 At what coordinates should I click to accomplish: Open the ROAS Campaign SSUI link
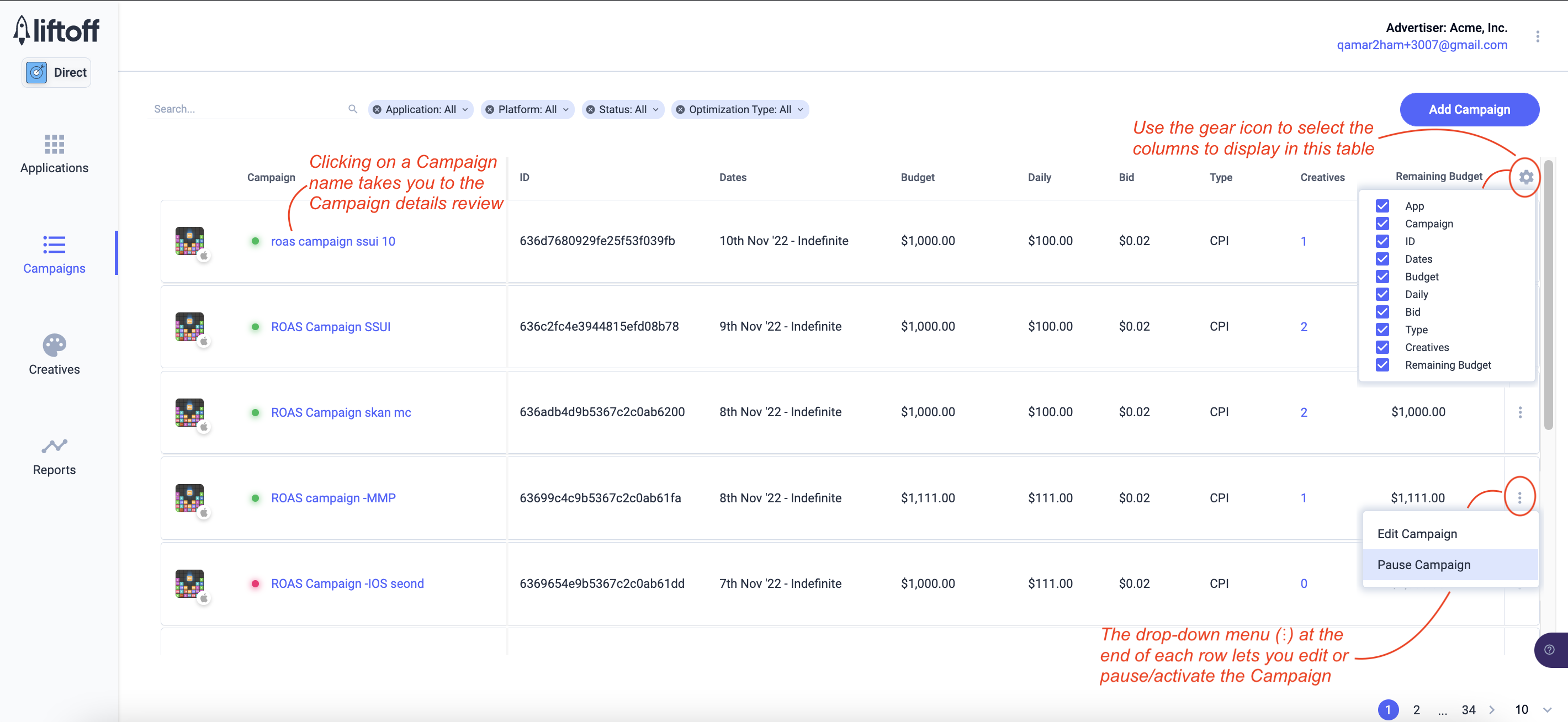331,327
